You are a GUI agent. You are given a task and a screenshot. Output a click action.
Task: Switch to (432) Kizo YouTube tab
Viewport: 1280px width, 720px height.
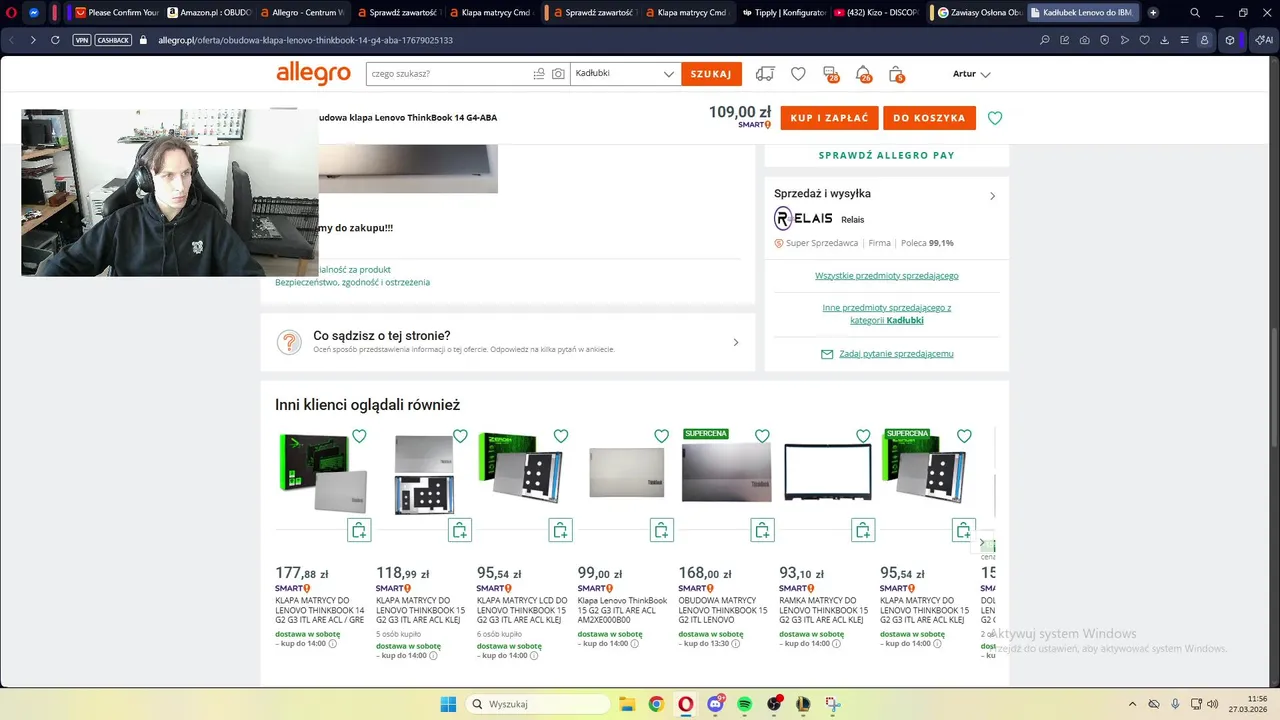[875, 13]
